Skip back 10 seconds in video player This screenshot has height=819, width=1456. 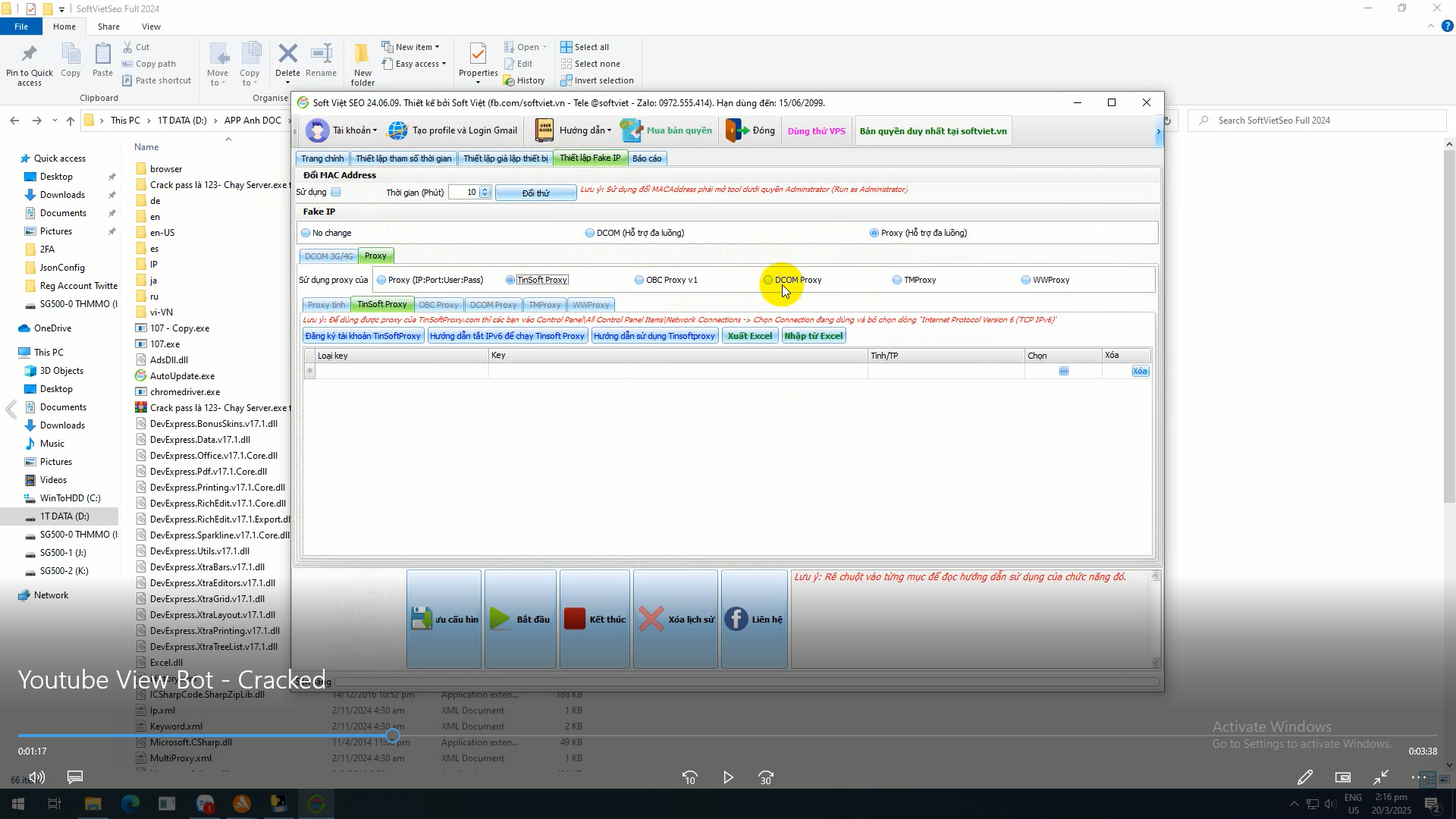point(689,778)
